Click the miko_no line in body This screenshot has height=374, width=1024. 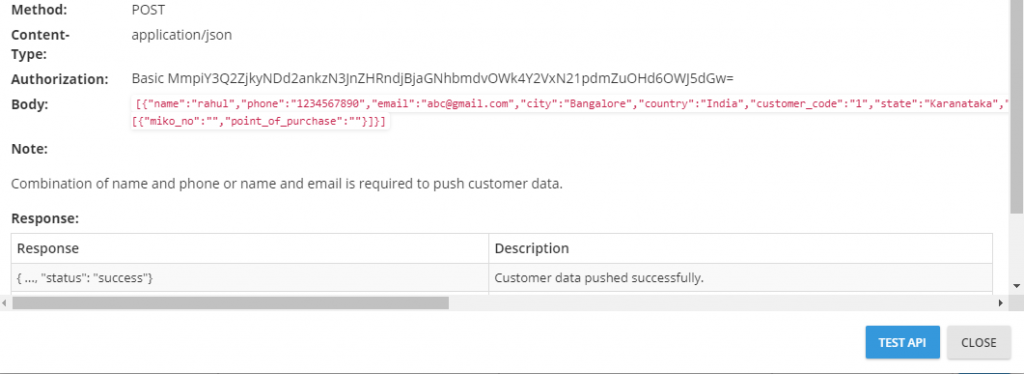(259, 122)
